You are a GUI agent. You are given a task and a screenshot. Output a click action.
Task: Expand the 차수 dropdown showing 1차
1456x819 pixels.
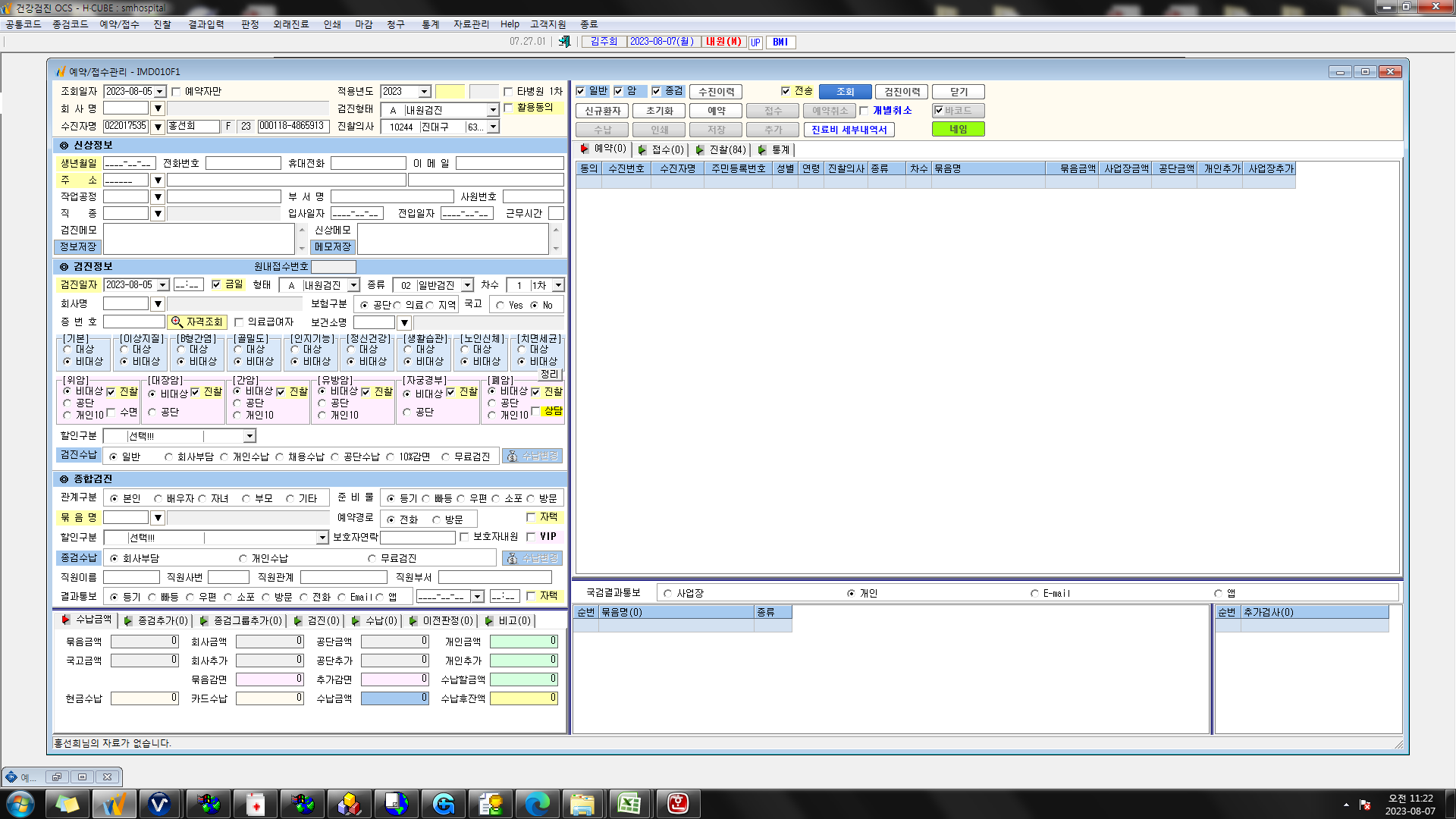tap(558, 285)
